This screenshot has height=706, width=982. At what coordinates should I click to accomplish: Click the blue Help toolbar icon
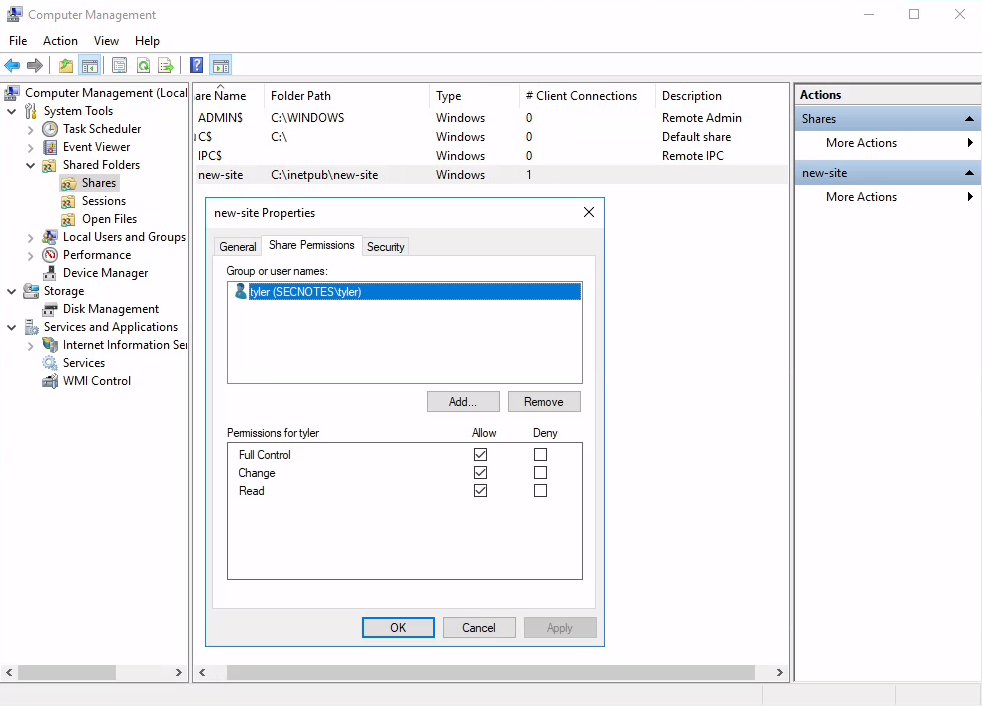point(196,65)
